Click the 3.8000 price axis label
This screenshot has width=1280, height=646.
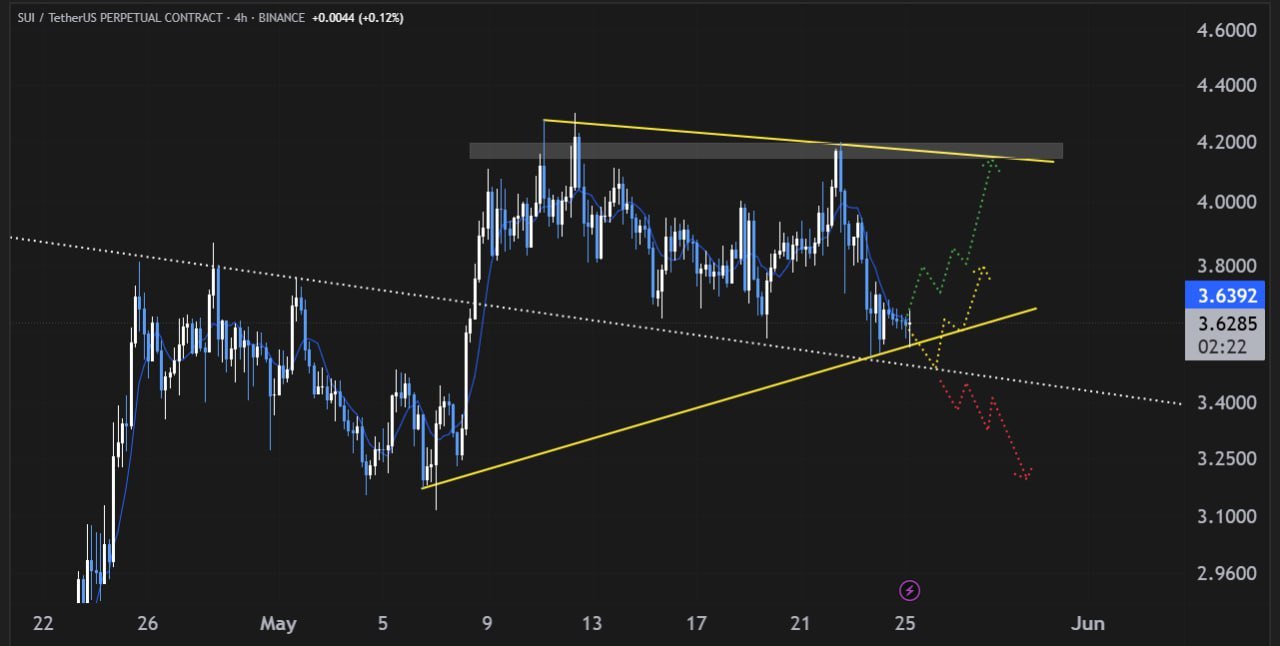point(1226,266)
